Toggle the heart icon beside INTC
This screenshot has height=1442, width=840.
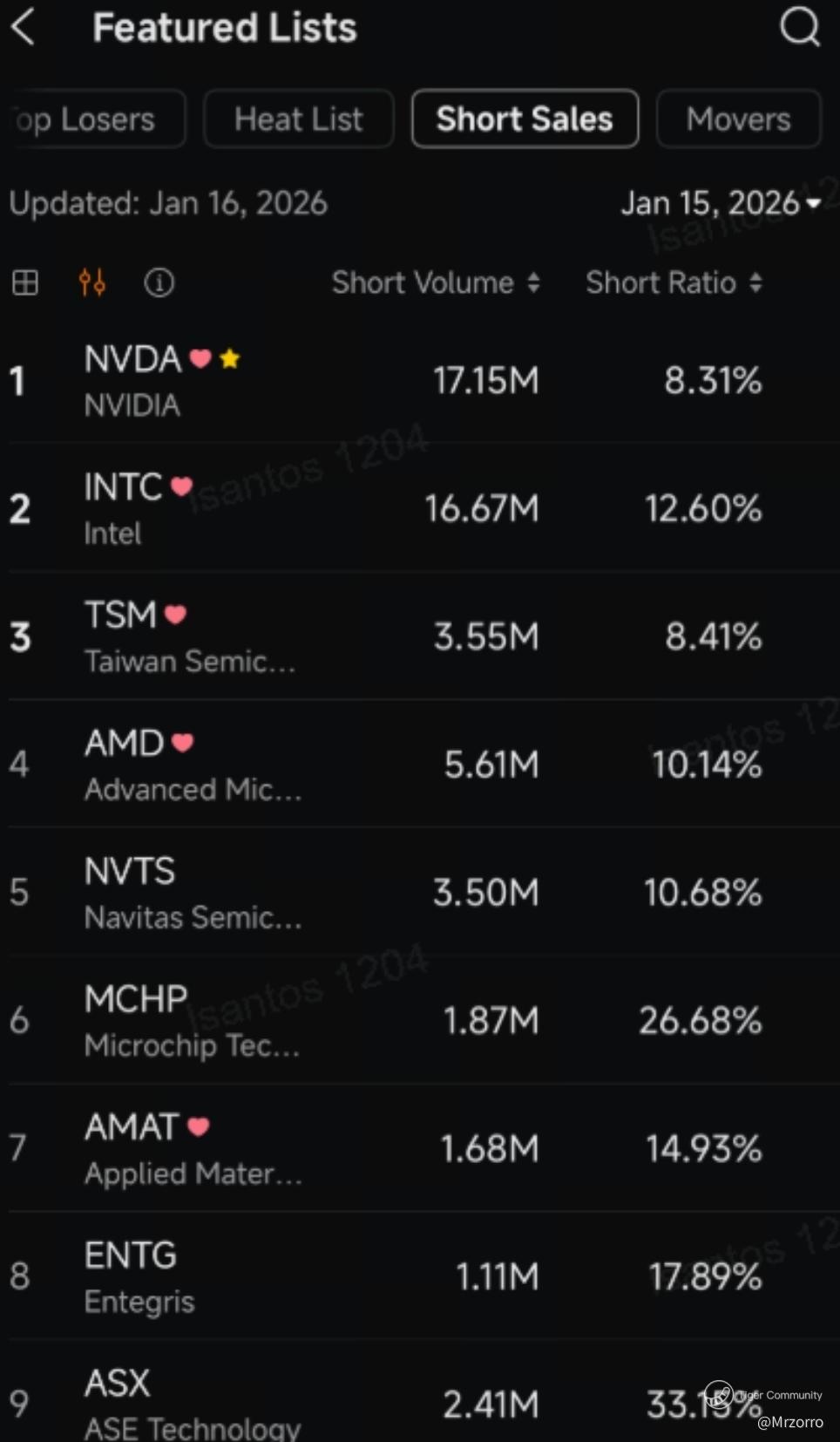(181, 486)
